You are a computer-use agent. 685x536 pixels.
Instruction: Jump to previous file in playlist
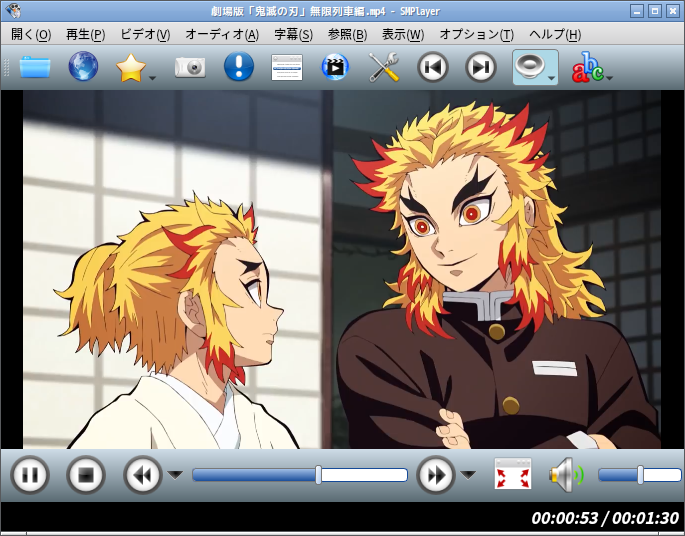click(432, 67)
